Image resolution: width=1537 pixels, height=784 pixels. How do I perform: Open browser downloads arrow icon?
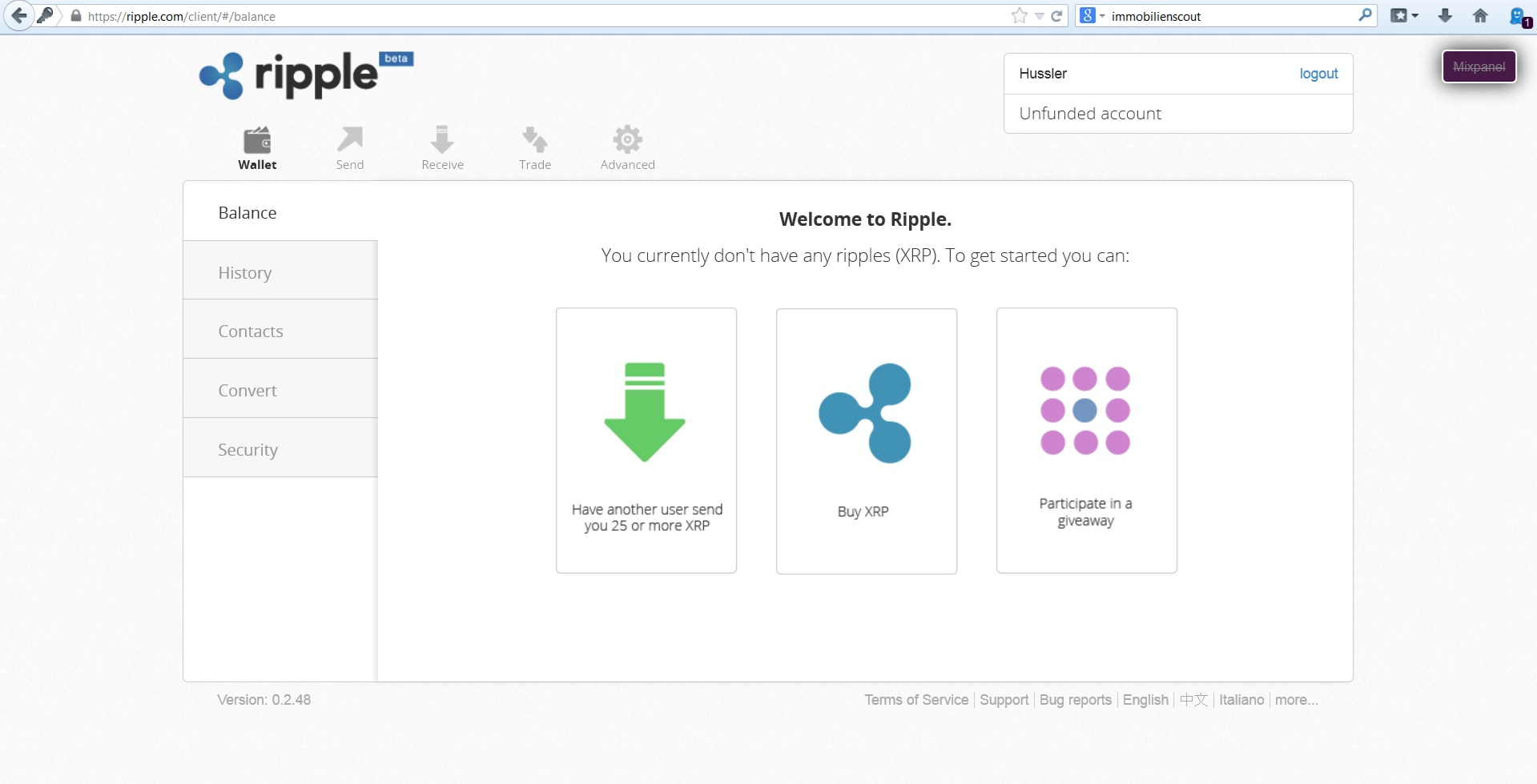[x=1445, y=15]
